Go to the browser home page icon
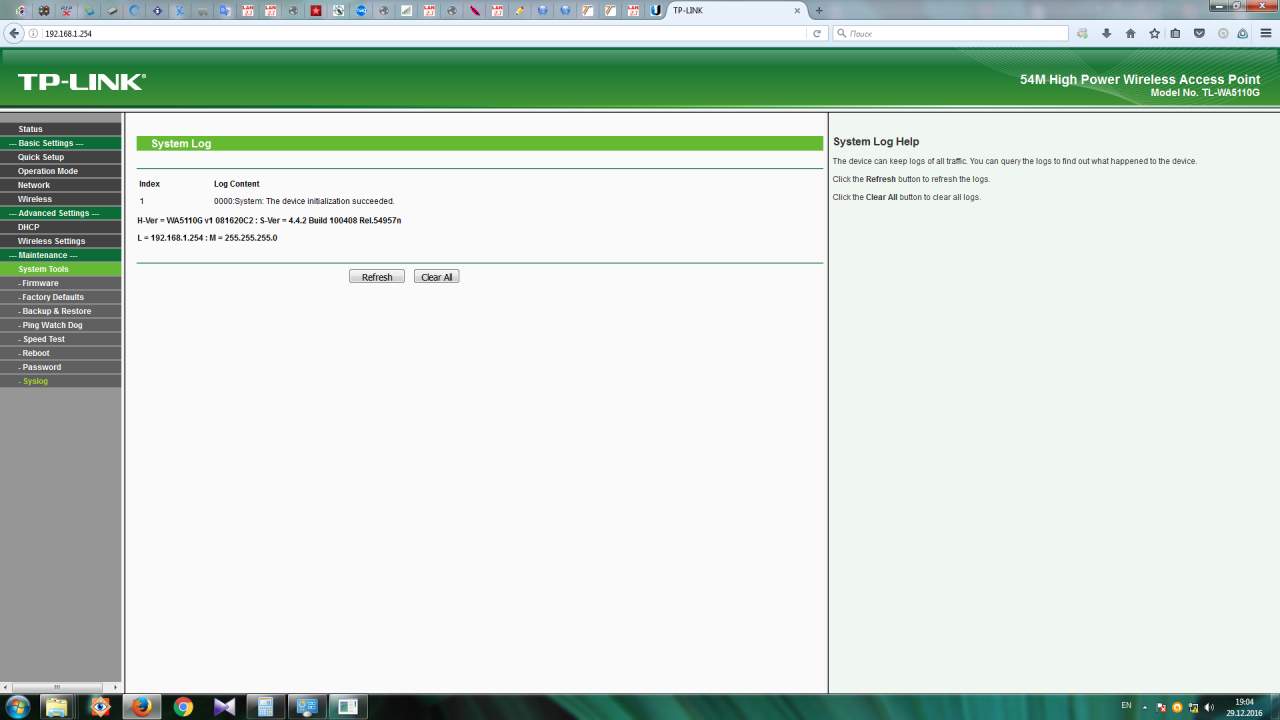The height and width of the screenshot is (720, 1280). tap(1130, 33)
